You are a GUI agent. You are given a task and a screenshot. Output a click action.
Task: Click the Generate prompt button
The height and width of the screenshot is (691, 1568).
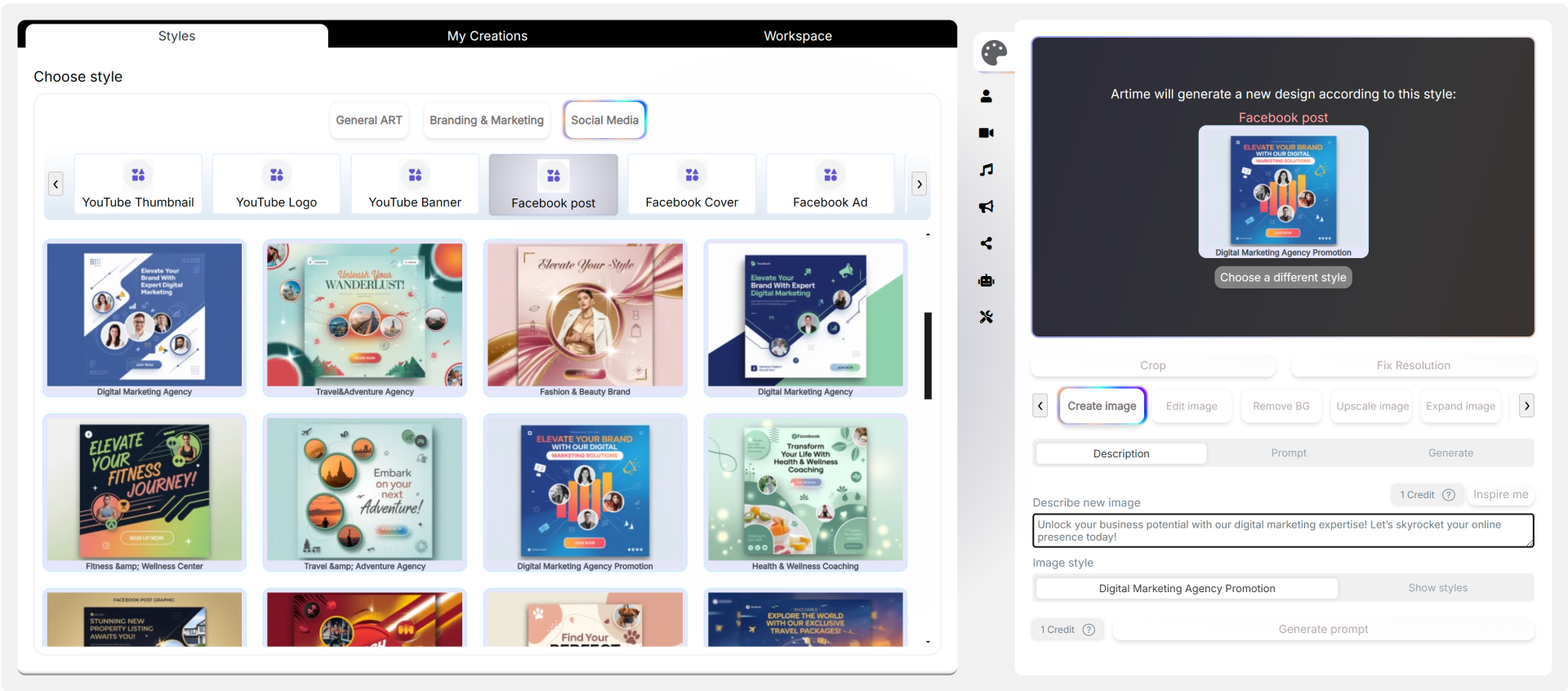(x=1323, y=630)
